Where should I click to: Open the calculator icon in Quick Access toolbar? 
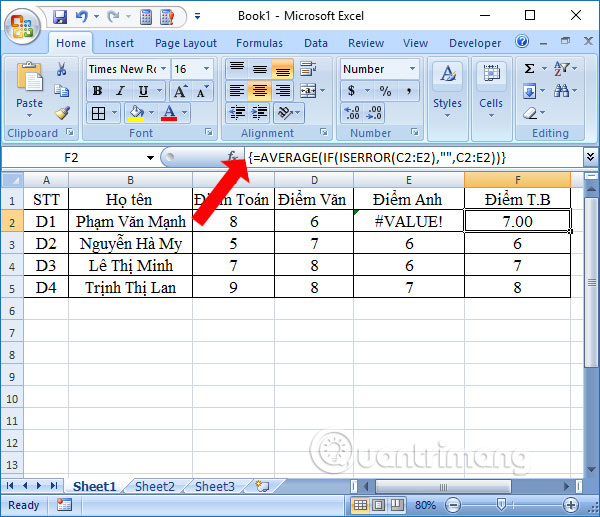146,17
